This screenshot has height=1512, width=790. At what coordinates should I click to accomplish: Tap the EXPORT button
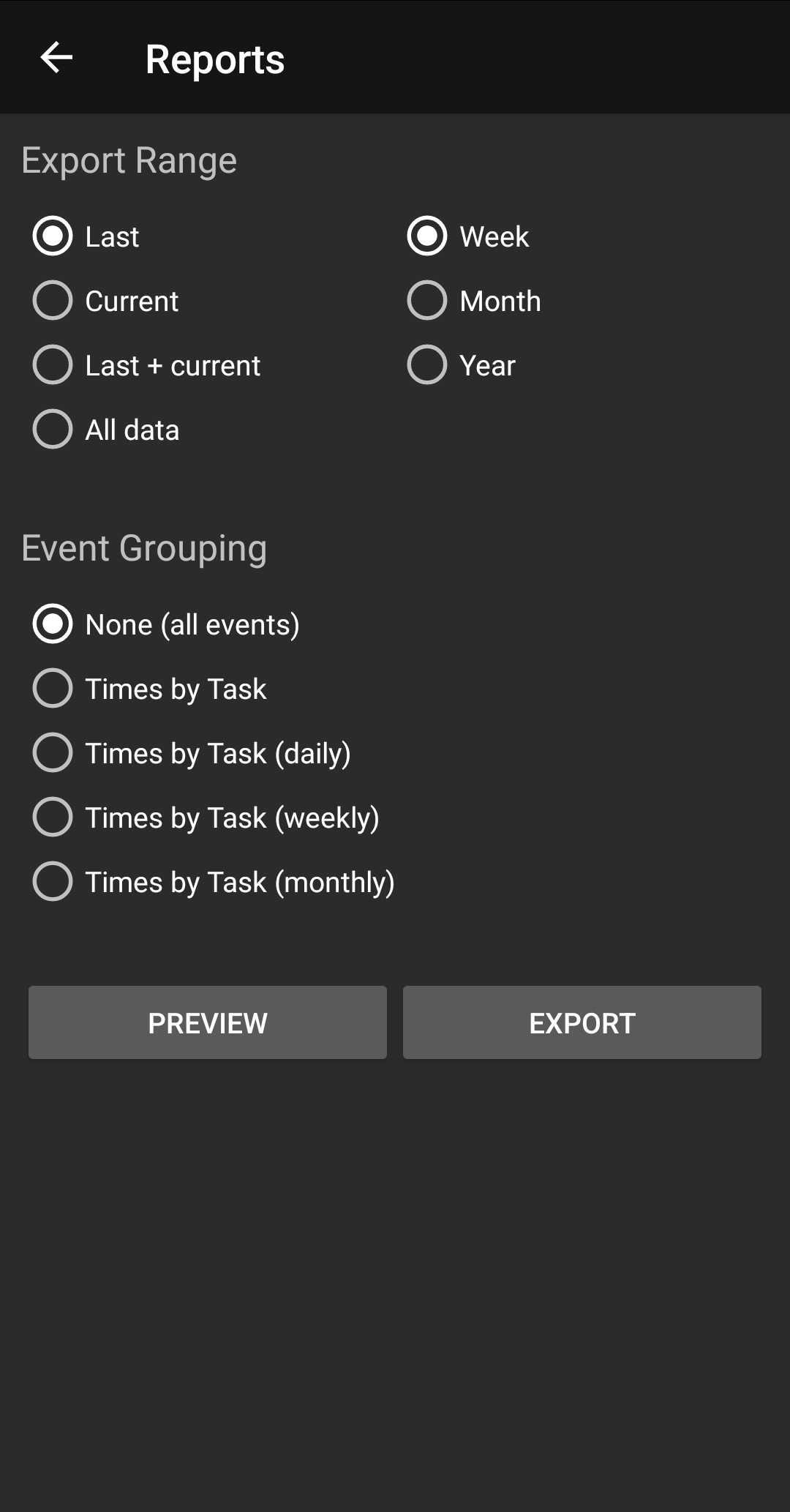coord(582,1022)
